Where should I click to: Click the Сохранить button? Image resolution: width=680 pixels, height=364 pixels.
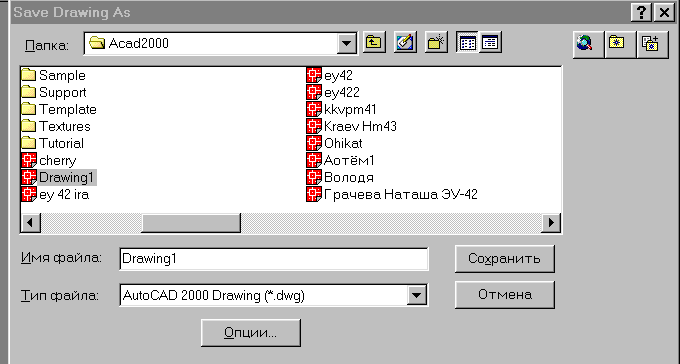pos(504,259)
